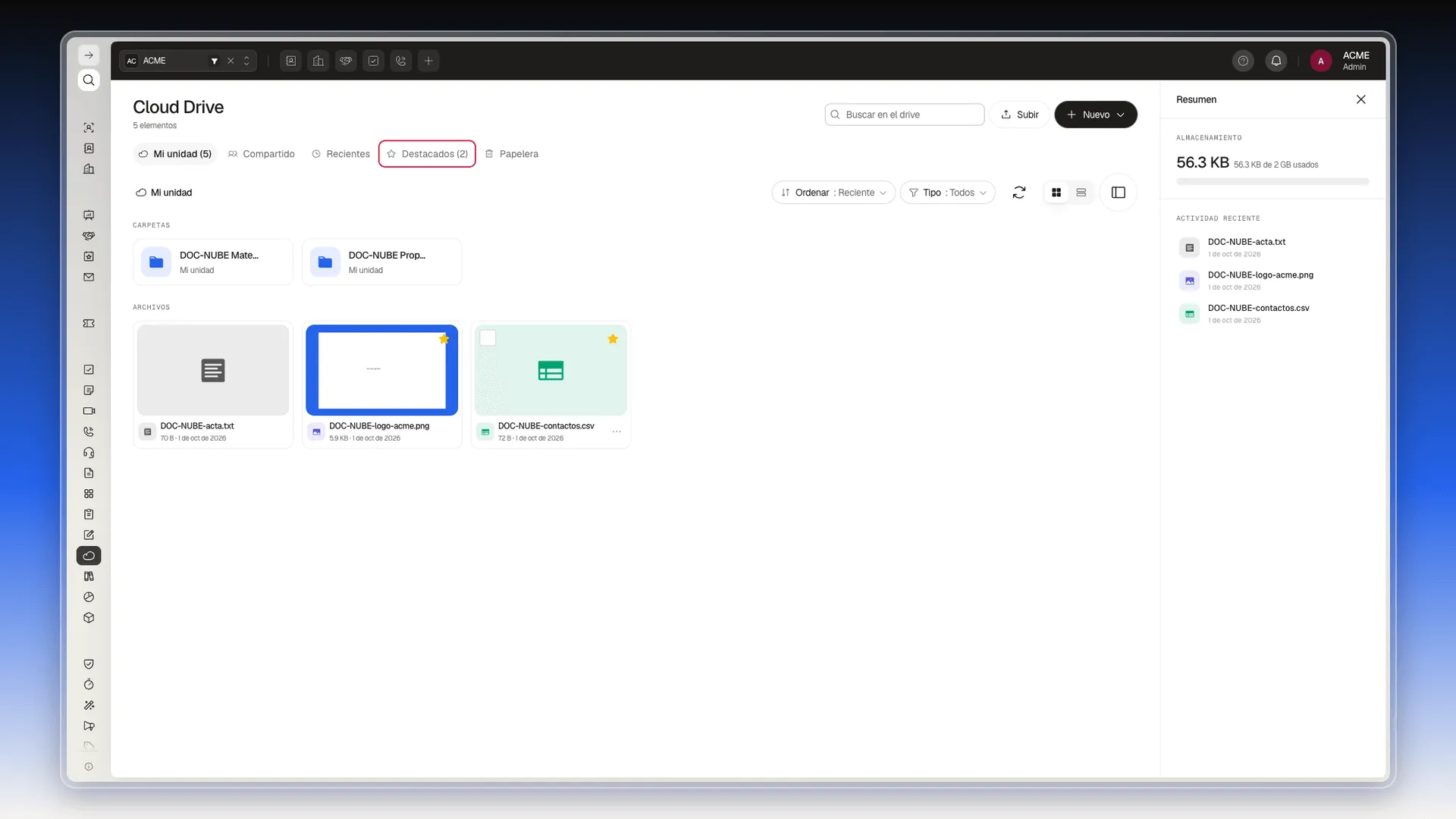Focus the Buscar en el drive field
This screenshot has width=1456, height=819.
point(905,115)
